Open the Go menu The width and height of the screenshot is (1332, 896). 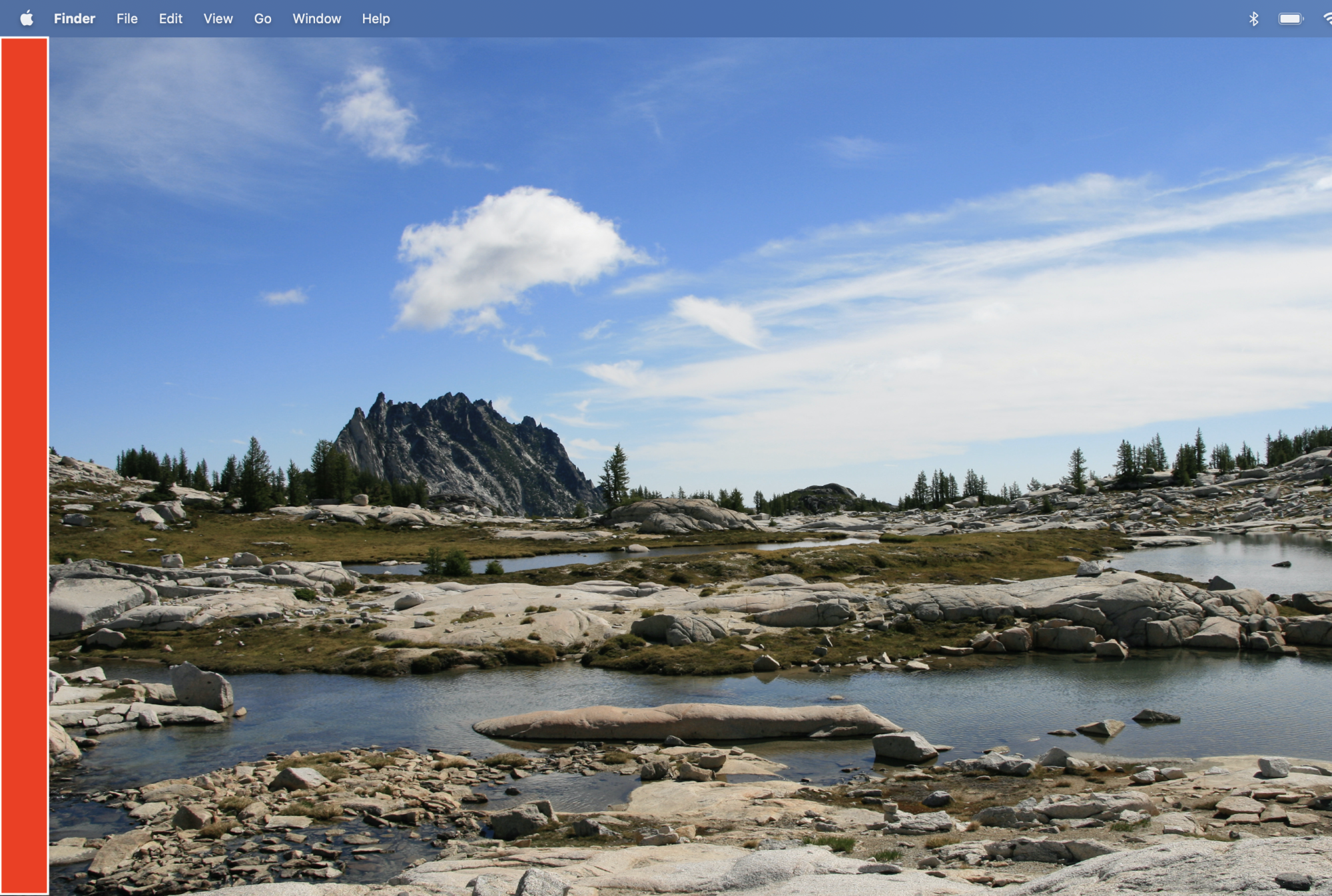pyautogui.click(x=262, y=19)
